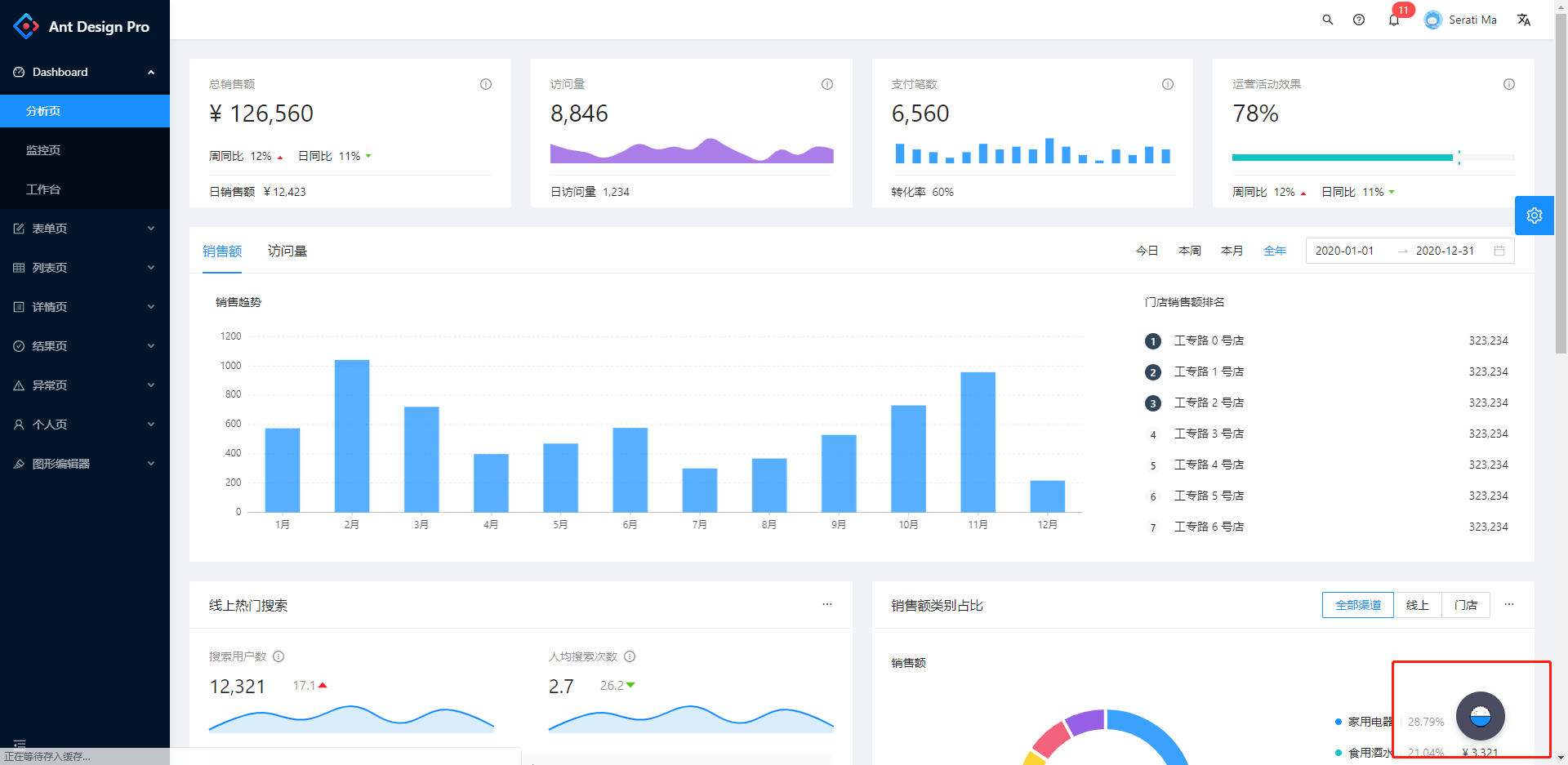This screenshot has height=765, width=1568.
Task: Click the info icon on 总销售额 card
Action: pos(485,83)
